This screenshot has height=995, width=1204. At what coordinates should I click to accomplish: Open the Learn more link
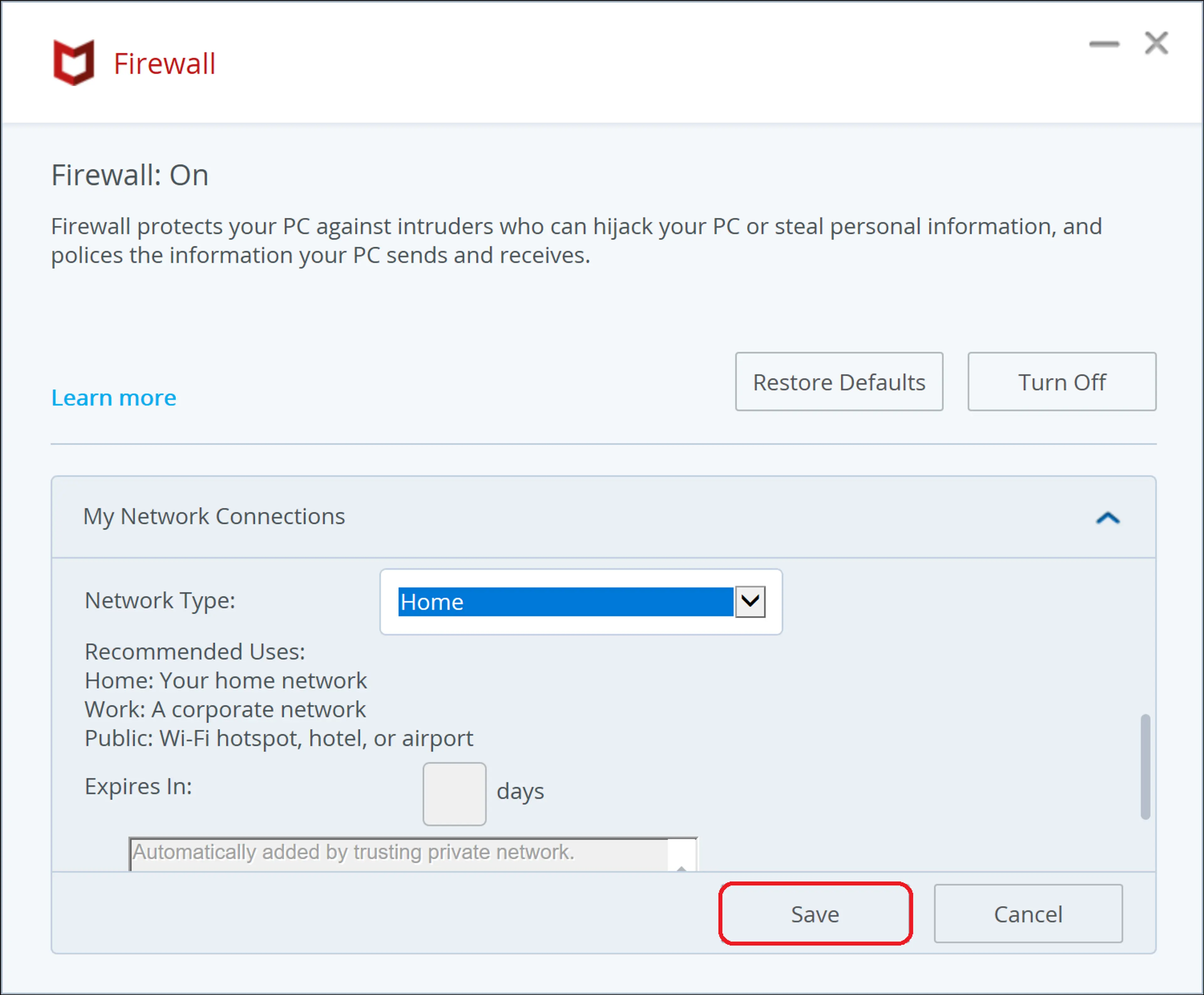click(x=114, y=398)
